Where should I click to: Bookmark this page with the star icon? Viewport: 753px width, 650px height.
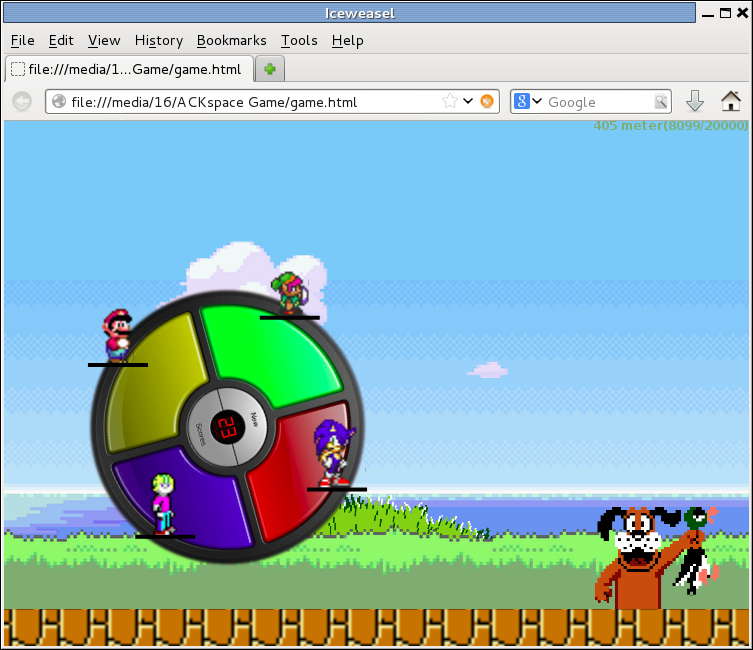(x=450, y=101)
